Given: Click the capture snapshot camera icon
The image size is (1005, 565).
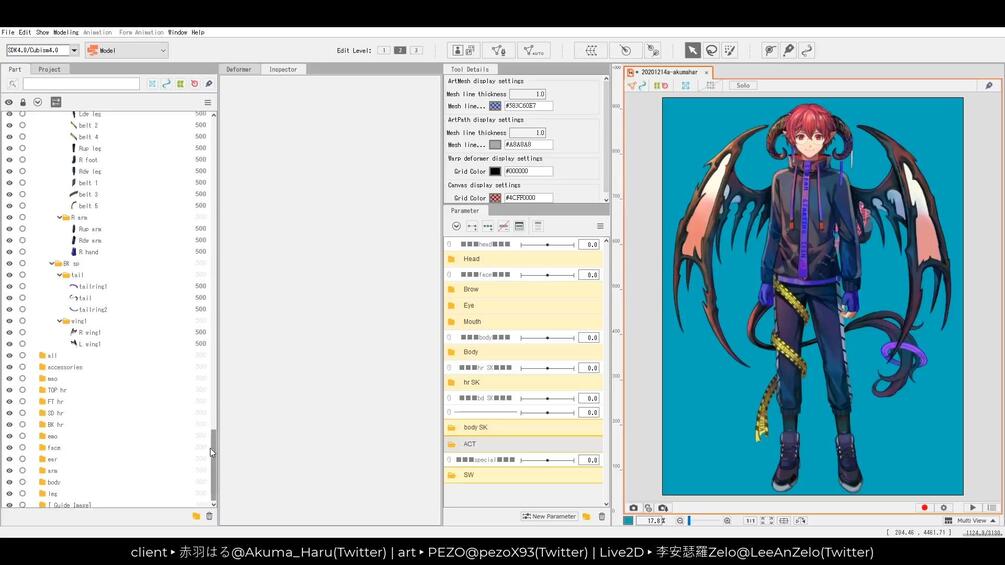Looking at the screenshot, I should [633, 507].
